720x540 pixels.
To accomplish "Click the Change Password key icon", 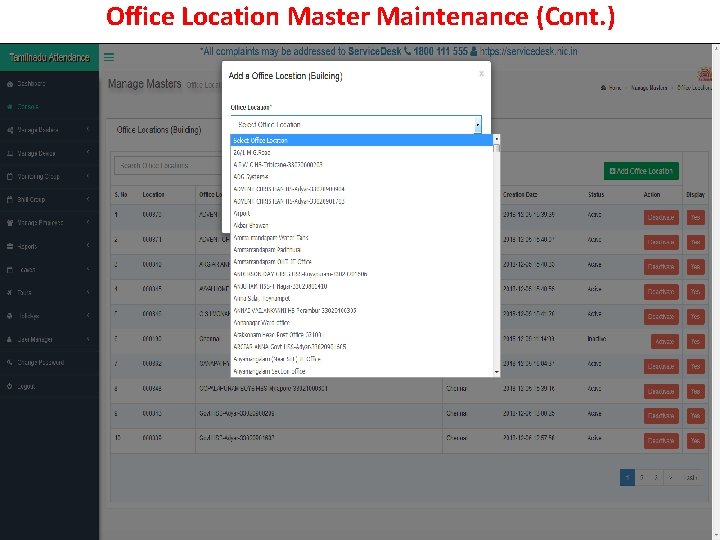I will [x=10, y=362].
